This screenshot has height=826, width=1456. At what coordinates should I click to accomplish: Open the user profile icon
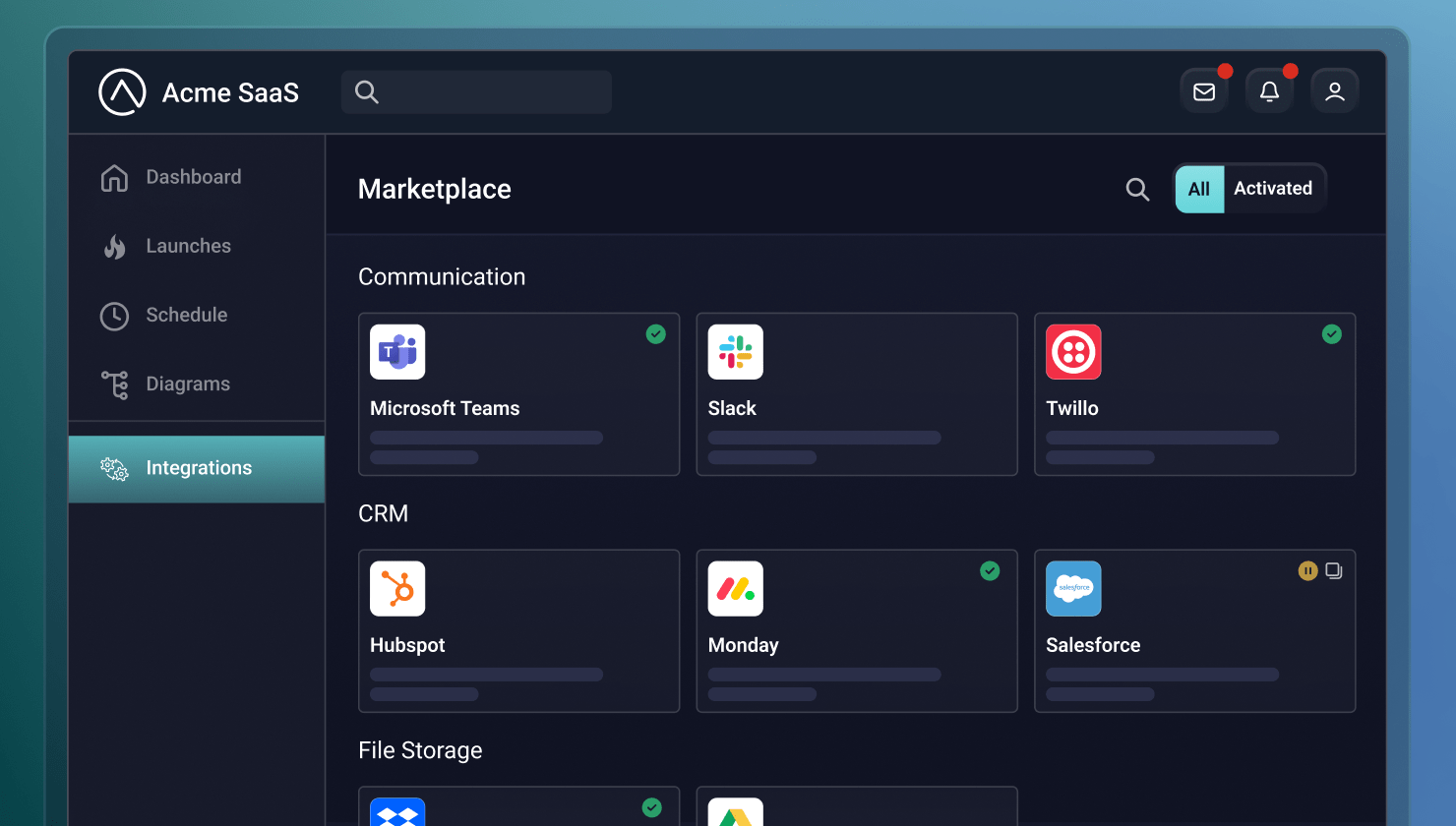pos(1335,91)
